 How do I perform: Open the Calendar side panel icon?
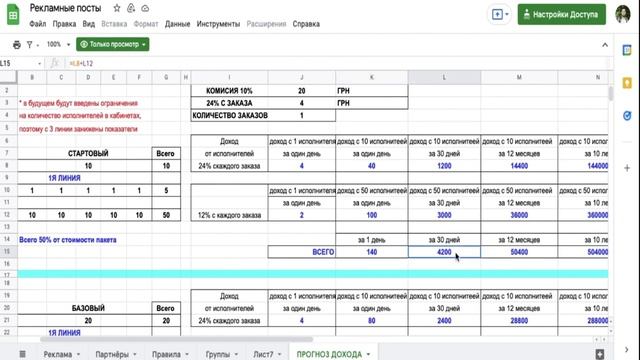(627, 50)
